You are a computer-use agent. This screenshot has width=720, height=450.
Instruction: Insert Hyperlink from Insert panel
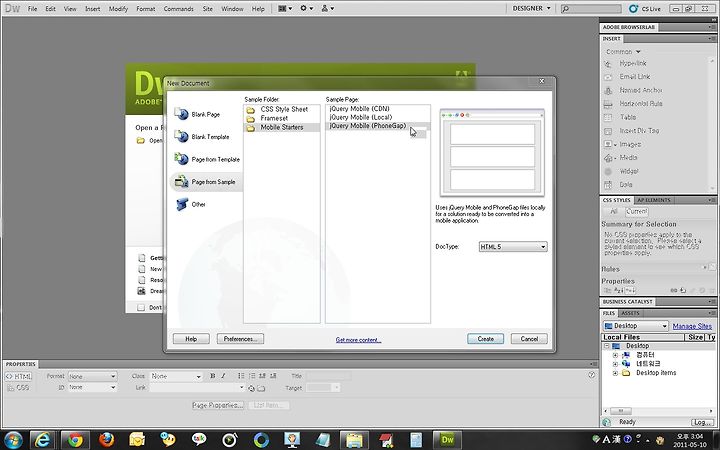tap(633, 63)
